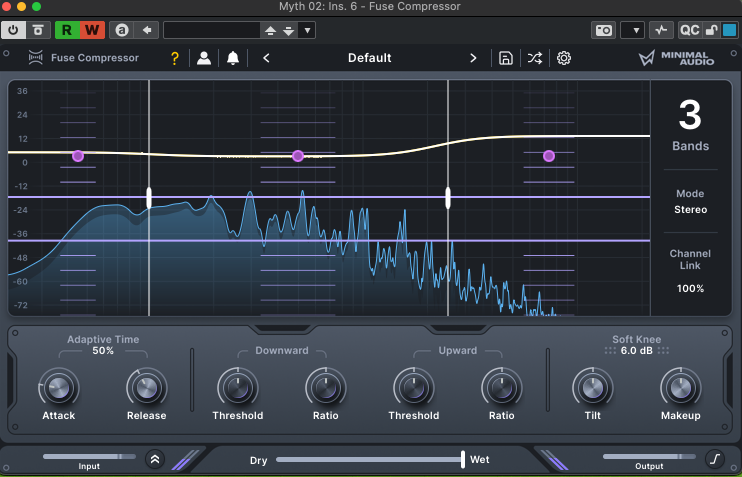
Task: Open the user account icon
Action: (x=204, y=58)
